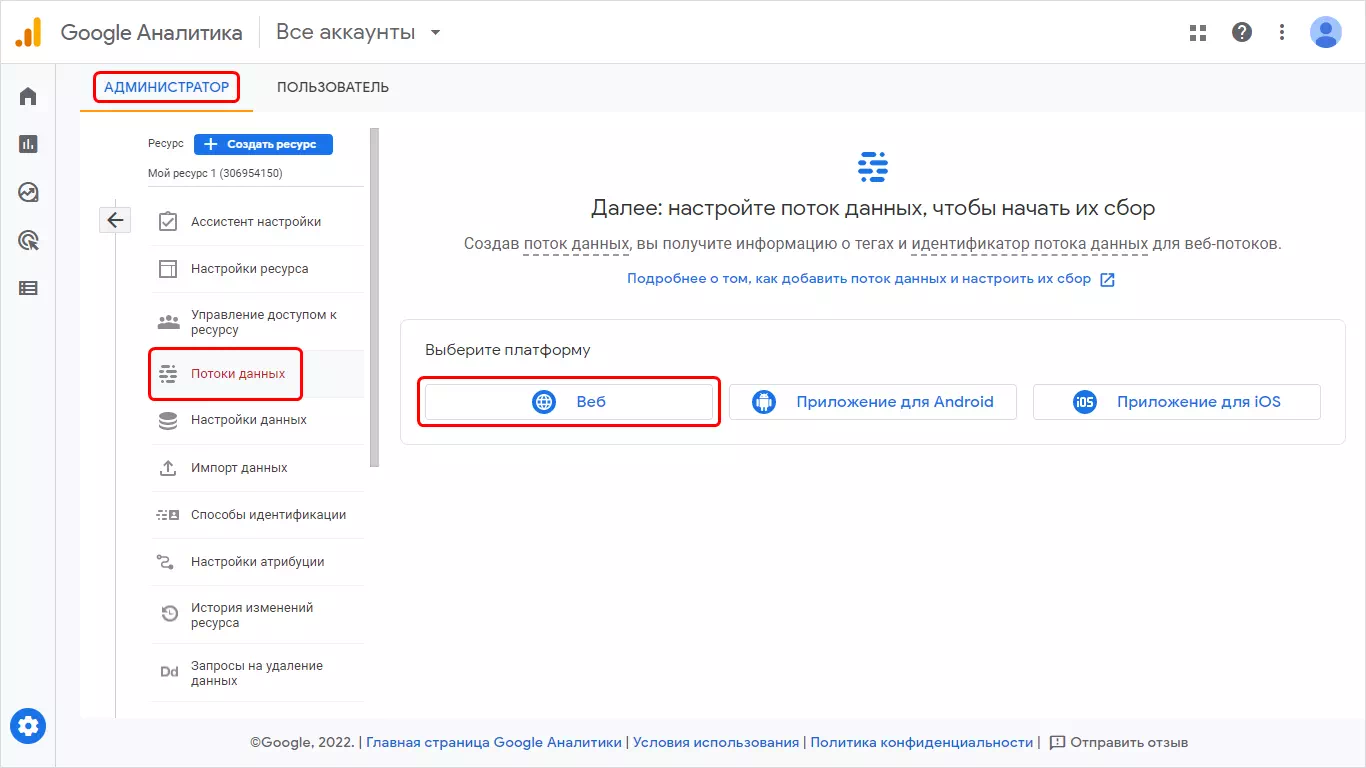The height and width of the screenshot is (768, 1366).
Task: Open Reports bar-chart icon in sidebar
Action: 28,144
